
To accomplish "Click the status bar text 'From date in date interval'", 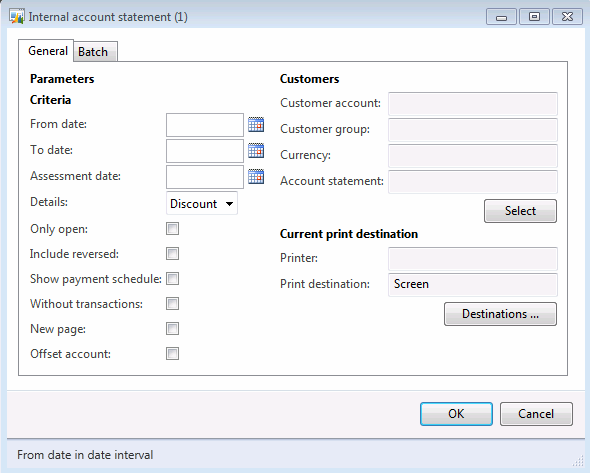I will [x=85, y=455].
